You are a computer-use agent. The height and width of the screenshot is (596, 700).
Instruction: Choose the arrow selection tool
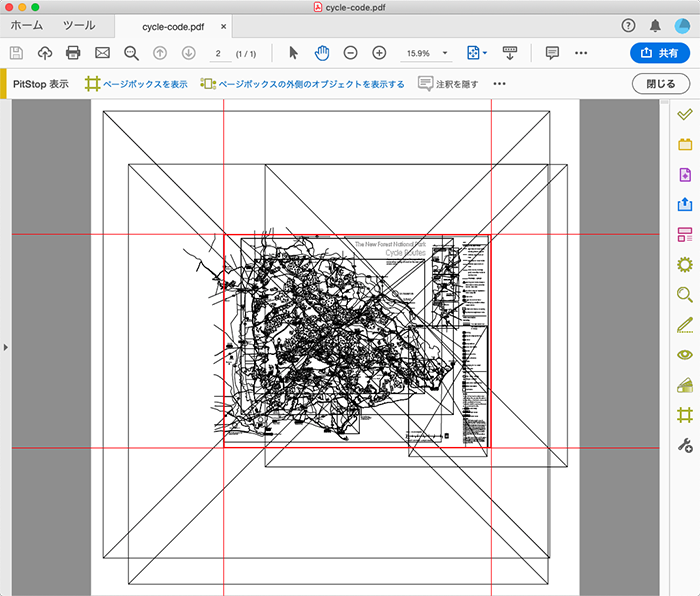293,53
